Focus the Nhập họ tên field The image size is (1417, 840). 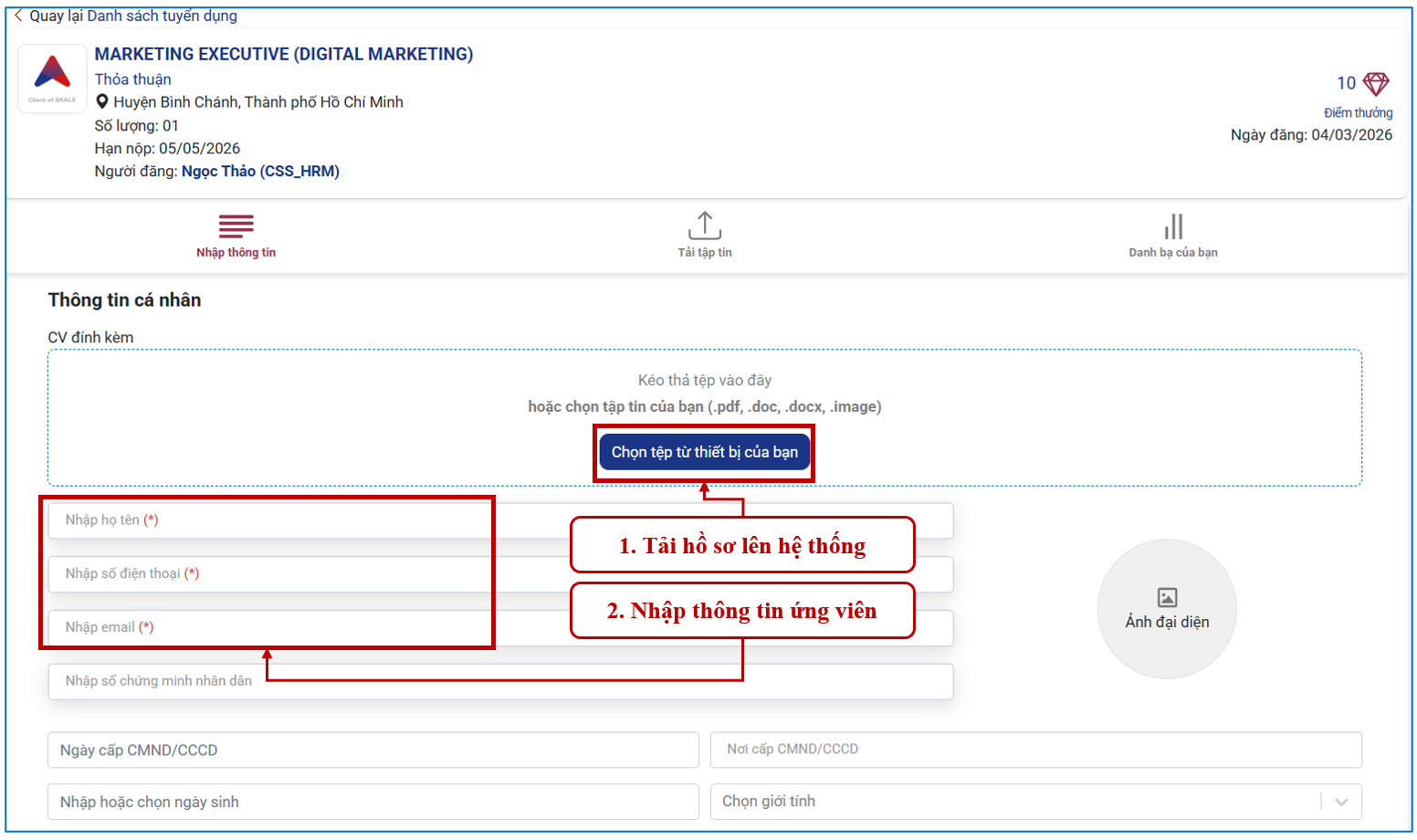(274, 520)
